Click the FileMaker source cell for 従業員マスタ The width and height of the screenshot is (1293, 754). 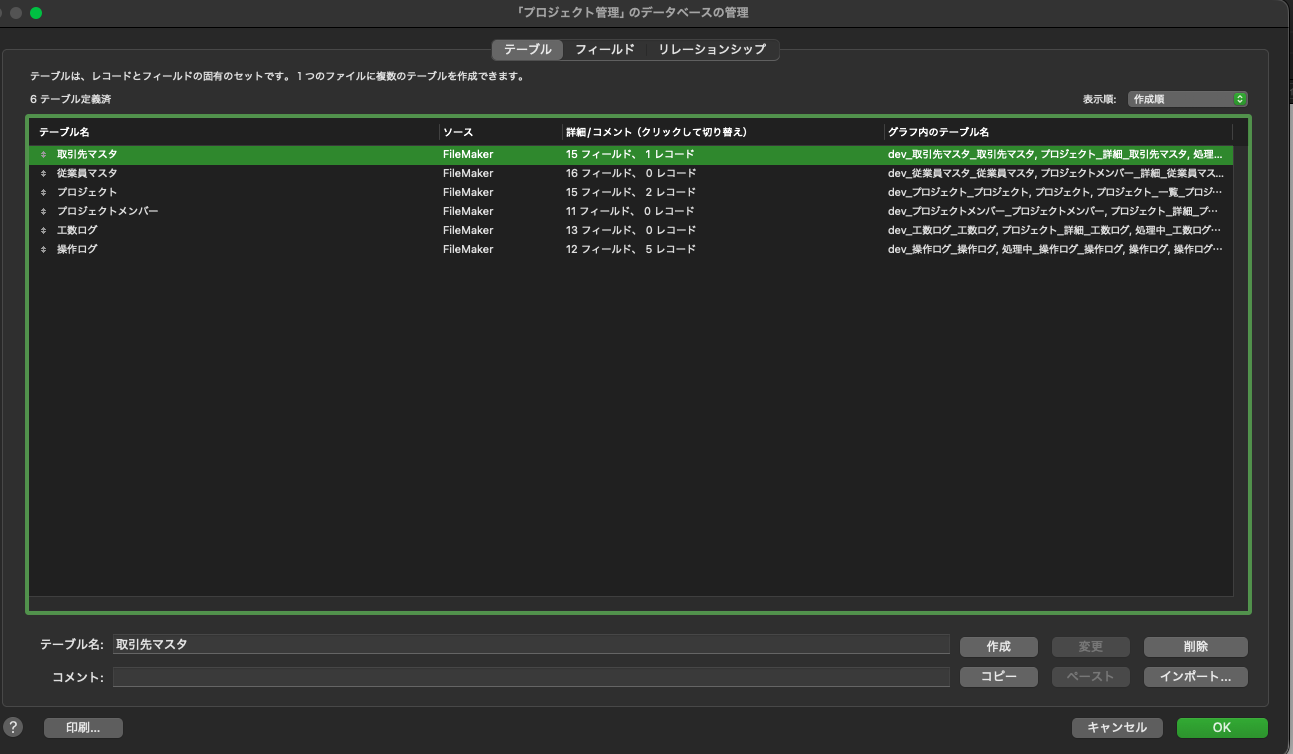tap(468, 174)
